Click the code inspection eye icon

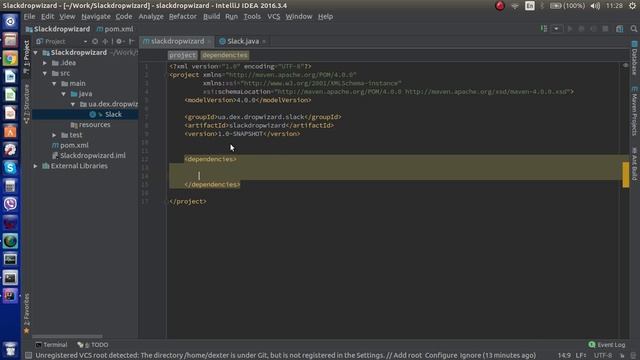pos(625,65)
